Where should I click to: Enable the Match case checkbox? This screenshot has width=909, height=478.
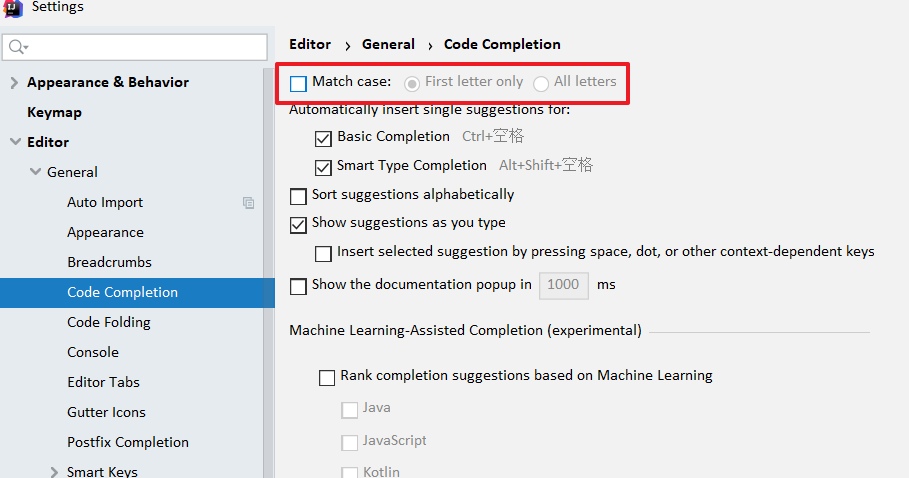(x=298, y=83)
